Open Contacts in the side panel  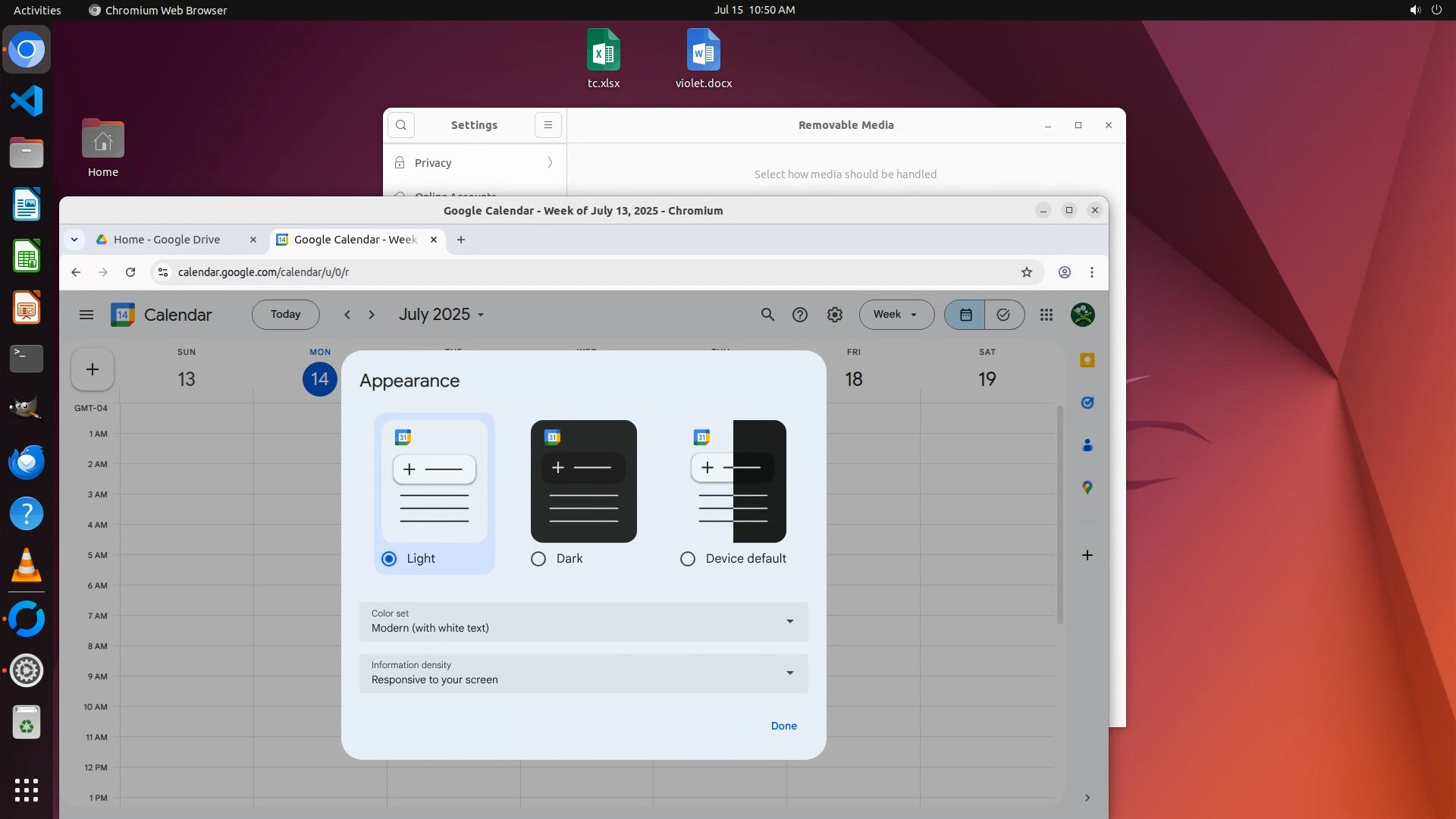click(1087, 445)
